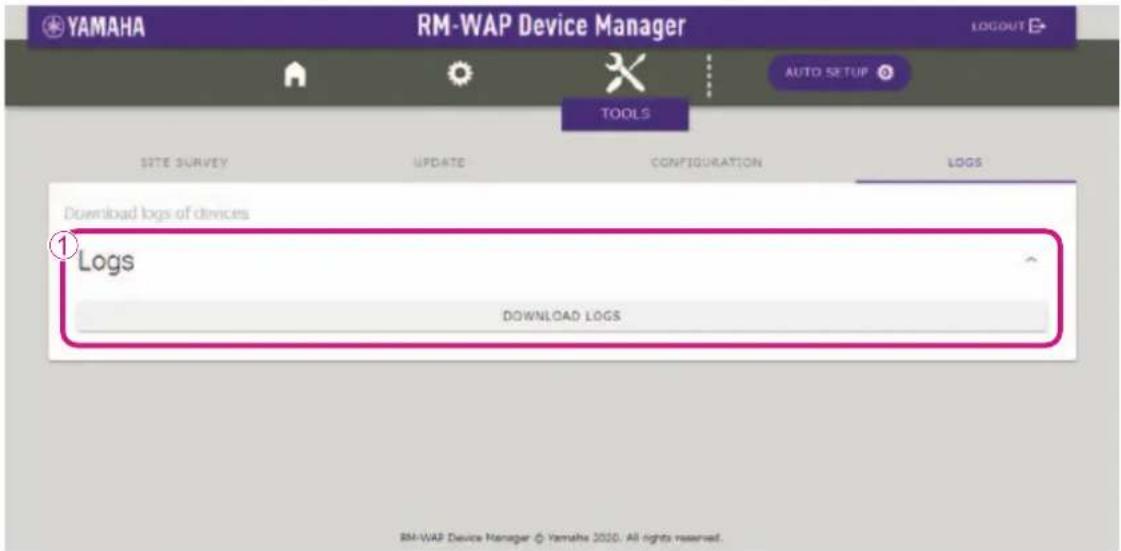
Task: Open the Home page icon
Action: (x=295, y=74)
